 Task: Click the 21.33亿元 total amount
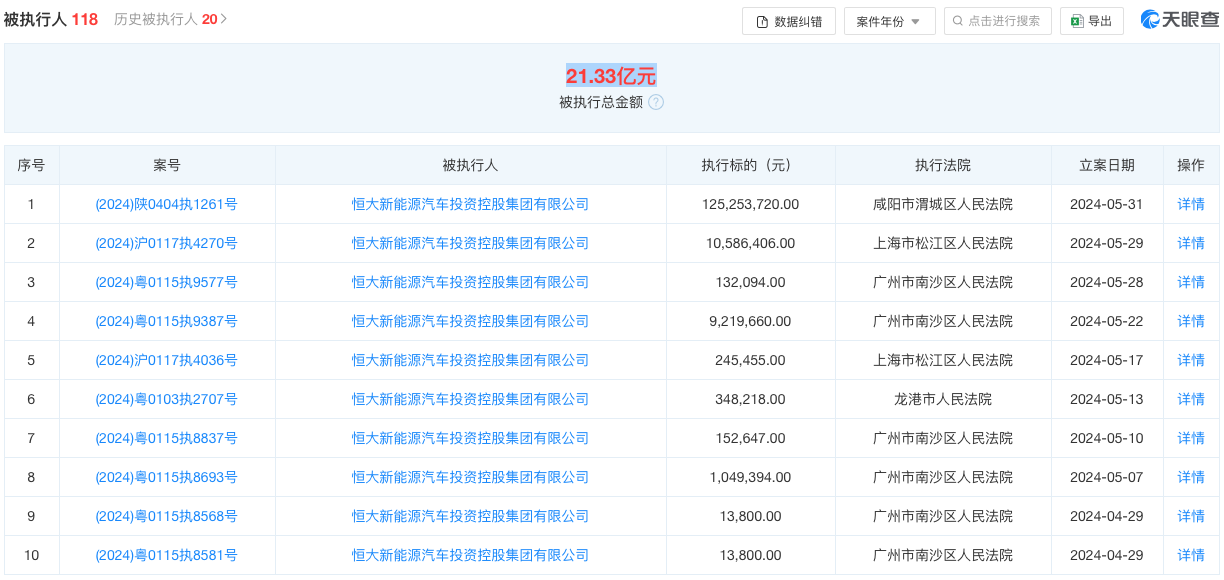[611, 75]
